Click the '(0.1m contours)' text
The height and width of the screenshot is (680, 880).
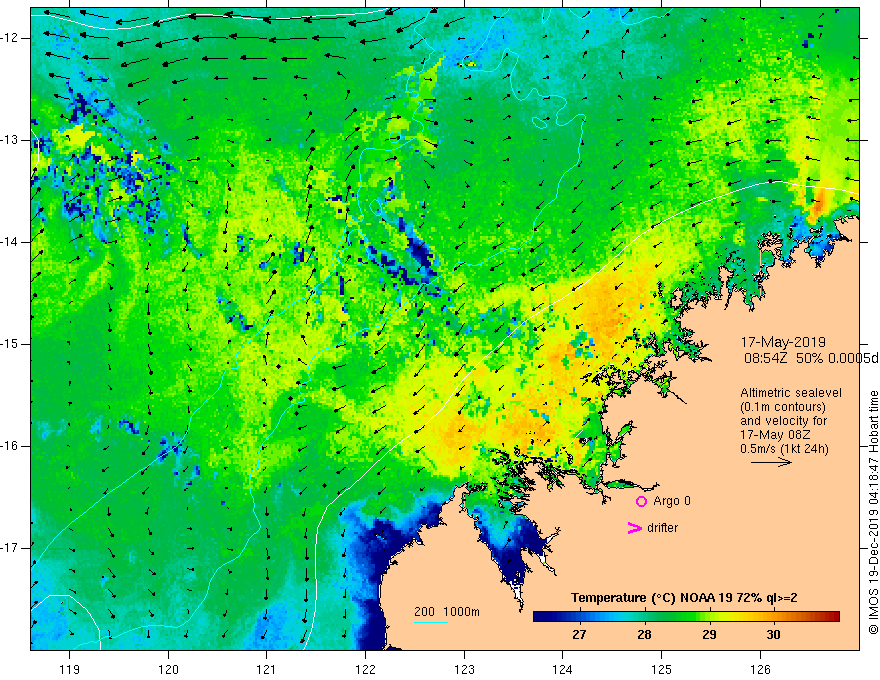(783, 407)
